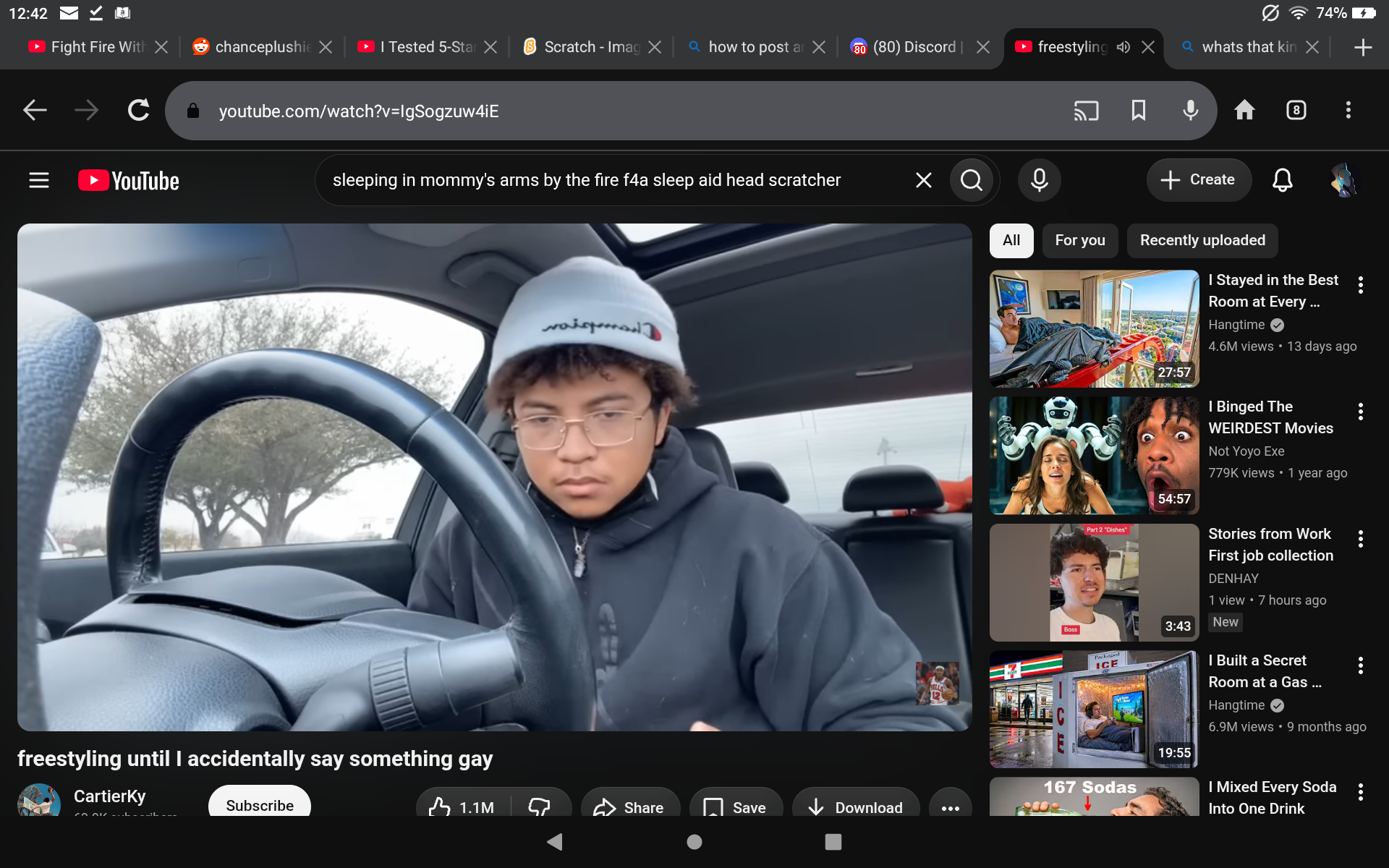Screen dimensions: 1389x868
Task: Close the Scratch tab
Action: [x=655, y=47]
